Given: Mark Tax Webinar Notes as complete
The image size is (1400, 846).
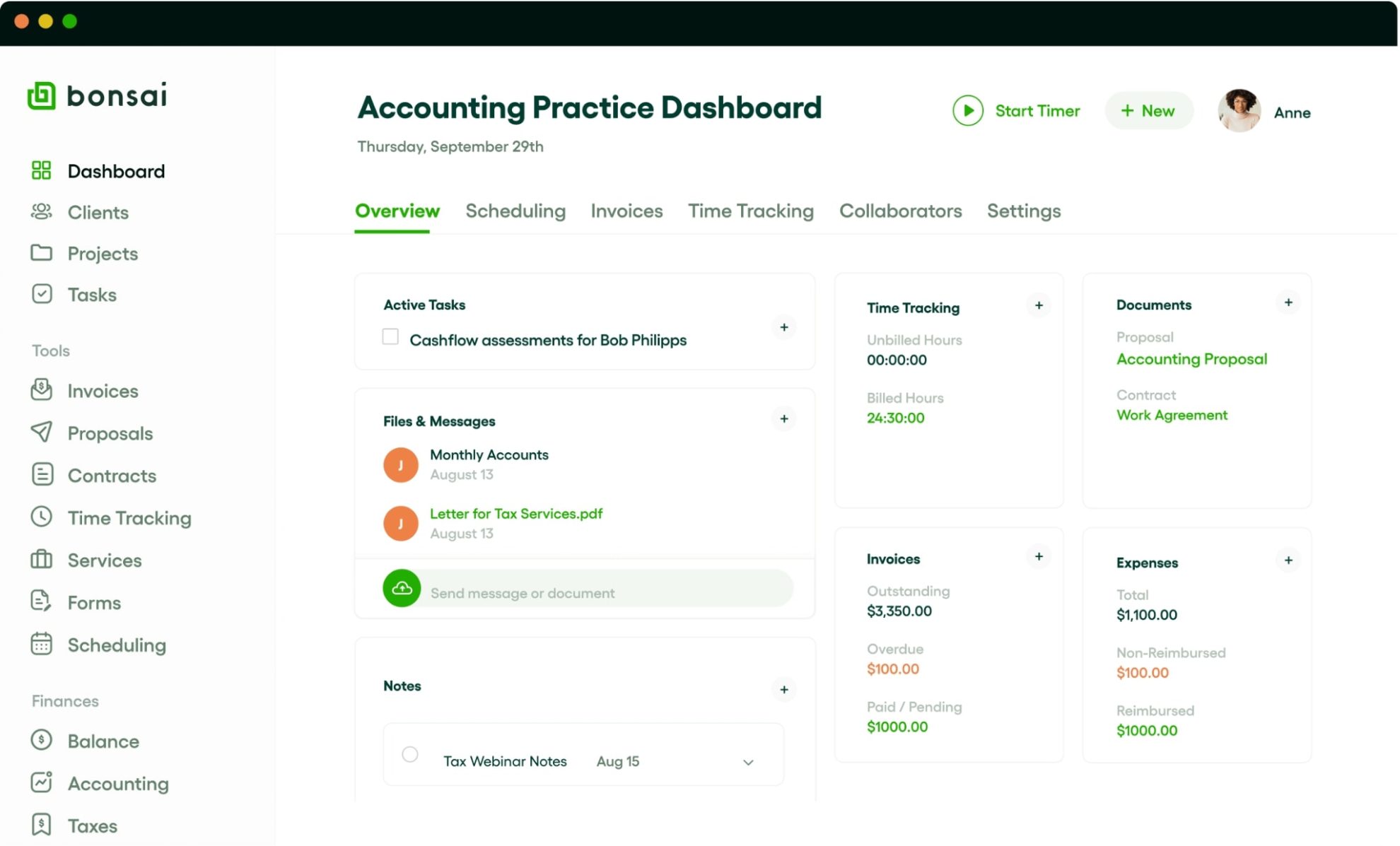Looking at the screenshot, I should click(x=410, y=755).
